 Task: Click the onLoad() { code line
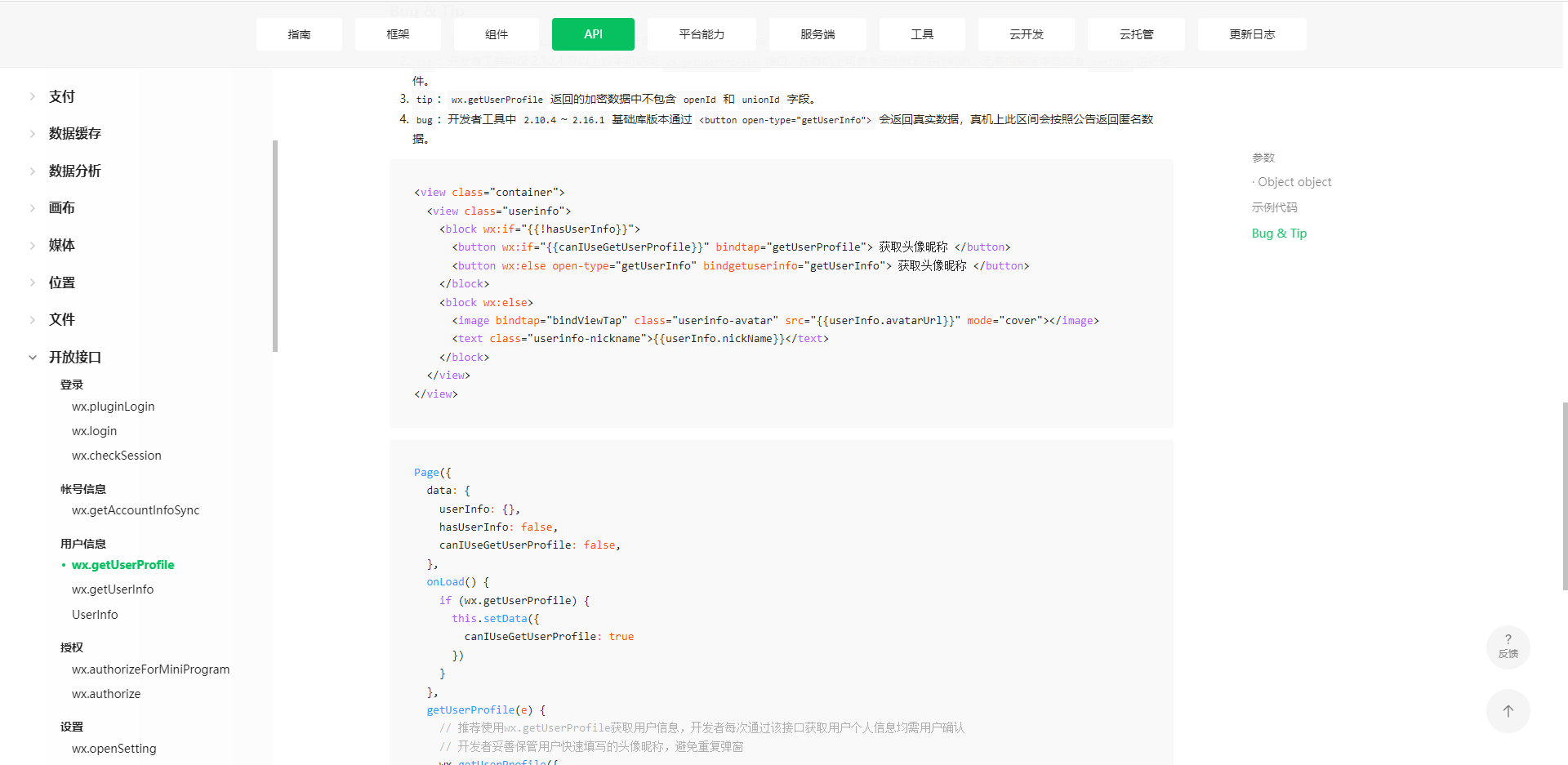pos(457,582)
